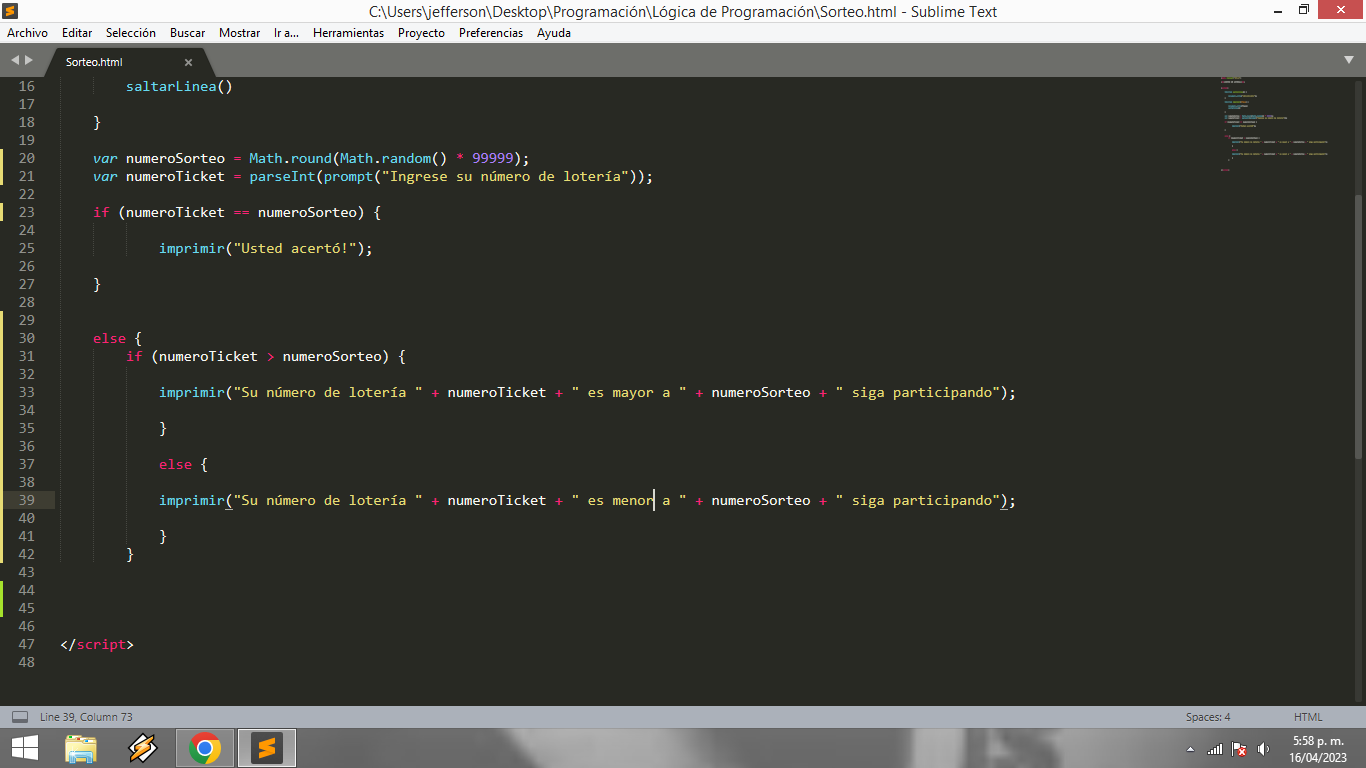The width and height of the screenshot is (1366, 768).
Task: Open the Ayuda menu
Action: pyautogui.click(x=554, y=33)
